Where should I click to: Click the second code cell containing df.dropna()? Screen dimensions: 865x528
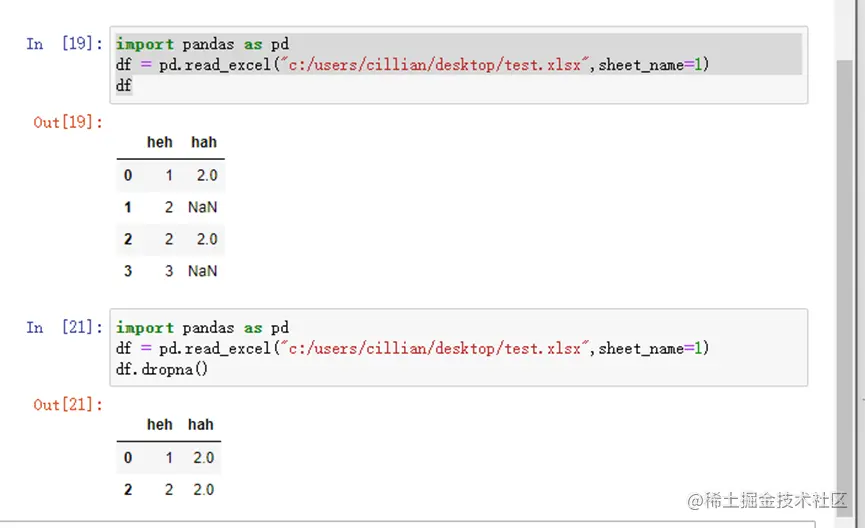[458, 348]
